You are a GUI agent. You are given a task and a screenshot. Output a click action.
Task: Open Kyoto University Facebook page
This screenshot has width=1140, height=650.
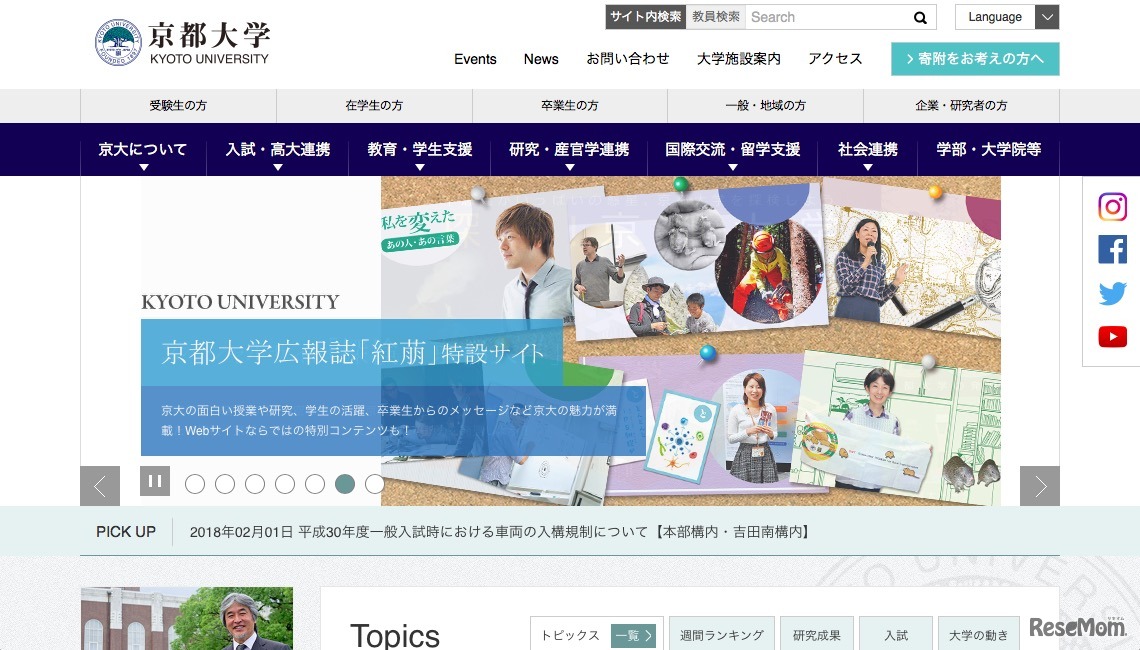coord(1112,249)
